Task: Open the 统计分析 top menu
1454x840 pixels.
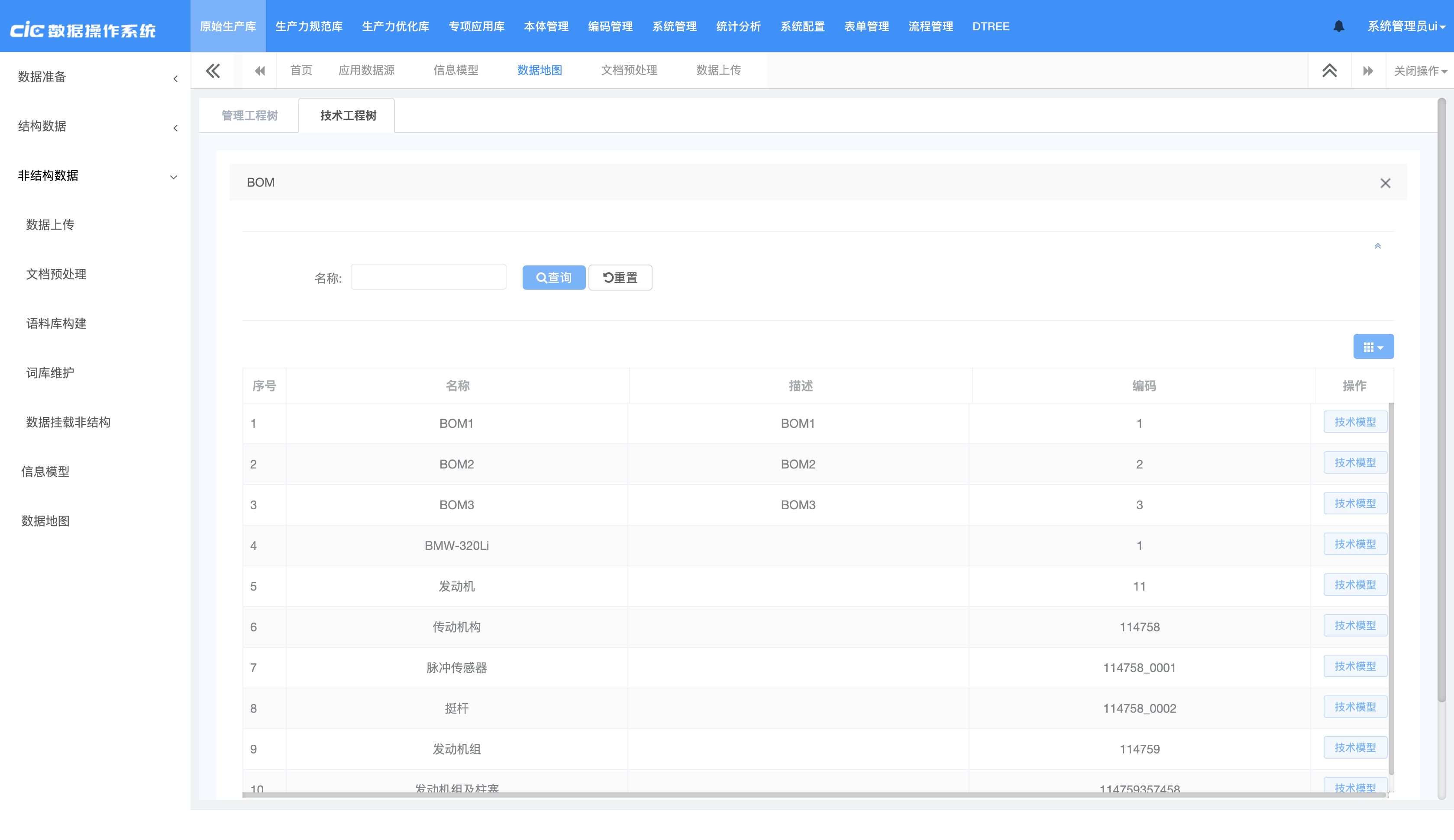Action: tap(738, 26)
